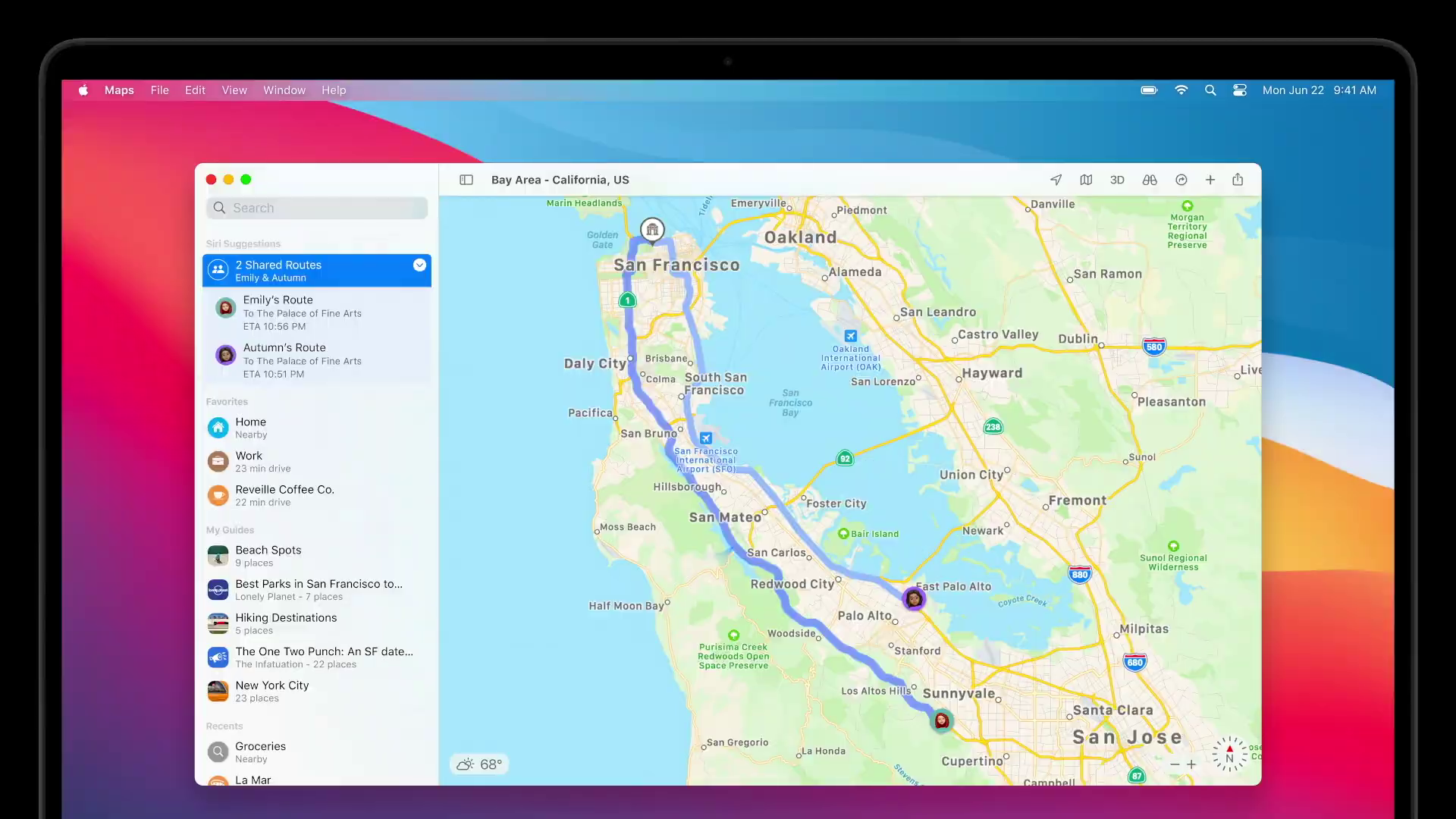Click the plus add icon in toolbar
The width and height of the screenshot is (1456, 819).
tap(1210, 180)
